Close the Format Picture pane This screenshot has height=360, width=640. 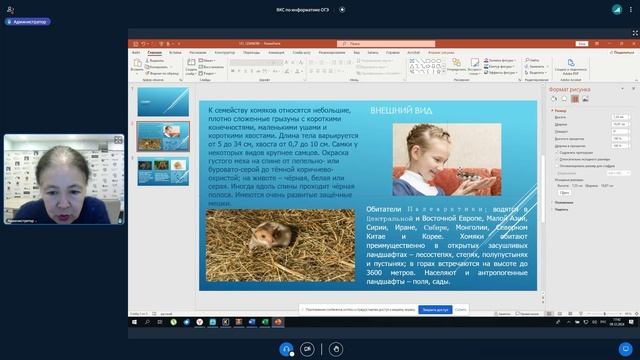click(x=633, y=89)
